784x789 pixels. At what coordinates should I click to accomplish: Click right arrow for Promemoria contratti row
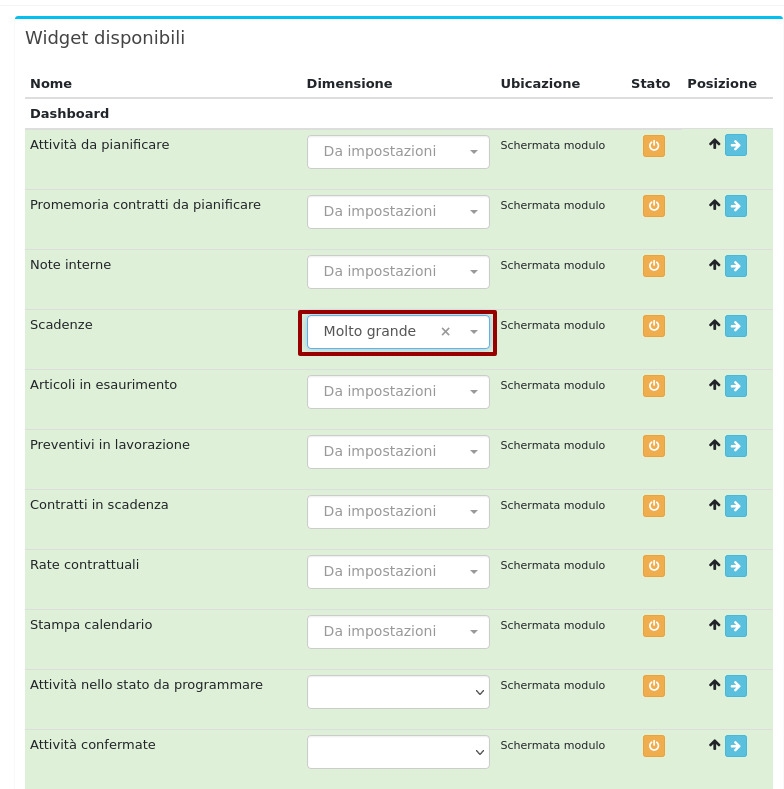pos(736,206)
